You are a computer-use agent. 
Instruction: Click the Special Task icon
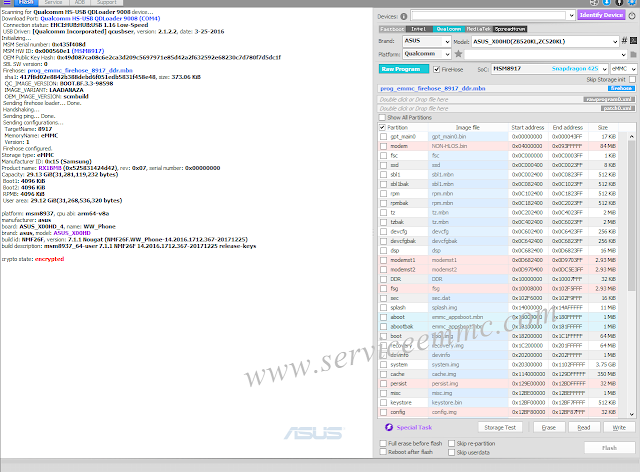pyautogui.click(x=389, y=427)
